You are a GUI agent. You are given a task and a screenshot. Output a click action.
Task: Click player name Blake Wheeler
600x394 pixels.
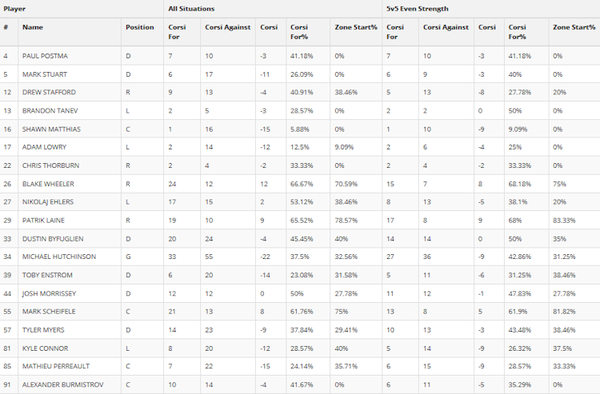point(48,184)
